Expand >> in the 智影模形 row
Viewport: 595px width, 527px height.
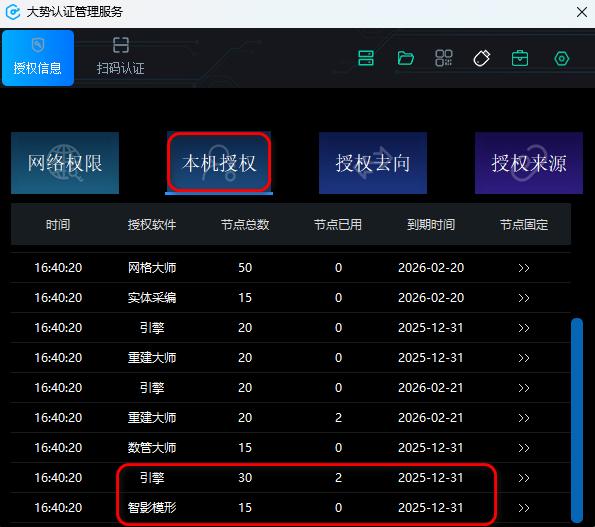[x=524, y=508]
